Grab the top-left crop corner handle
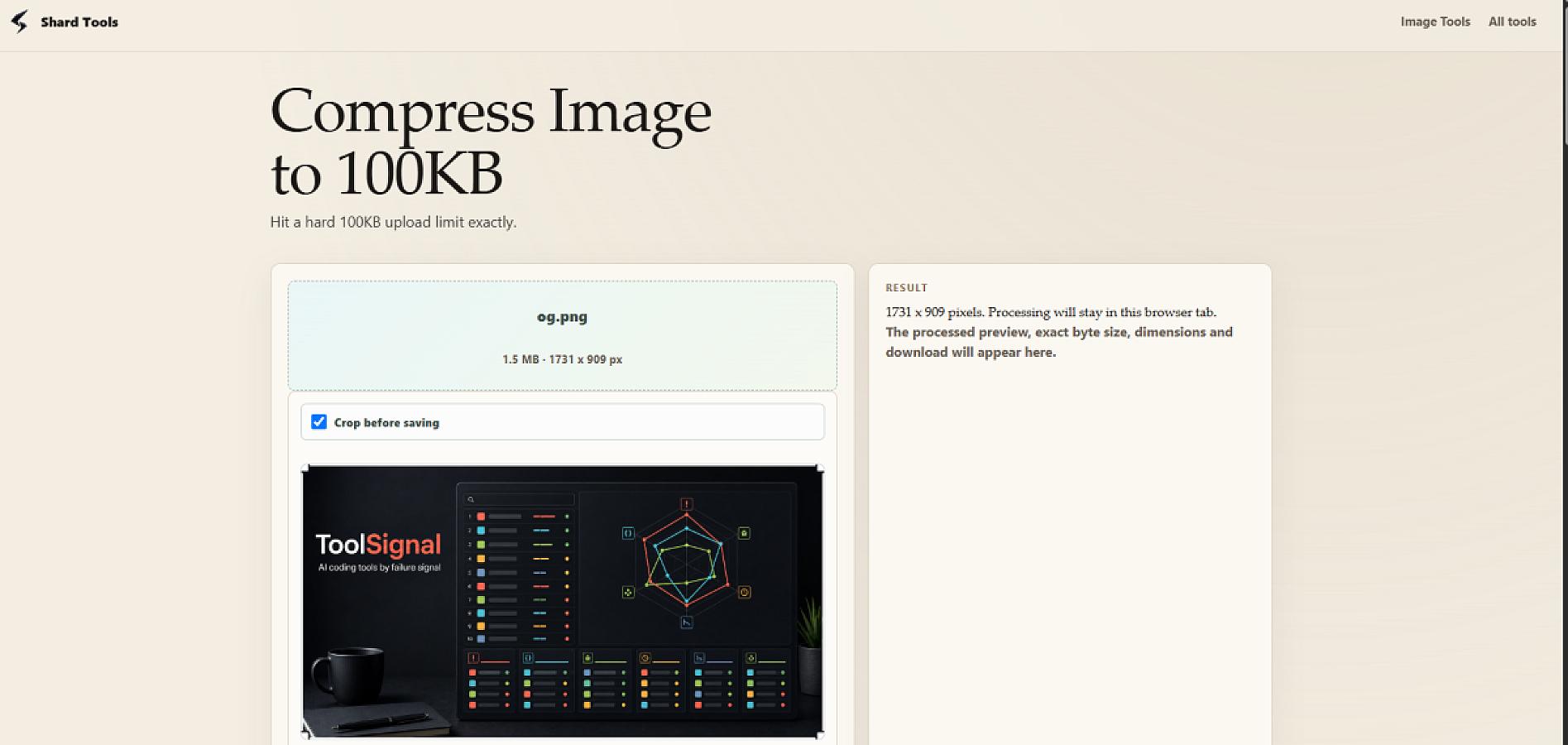This screenshot has height=745, width=1568. click(305, 469)
